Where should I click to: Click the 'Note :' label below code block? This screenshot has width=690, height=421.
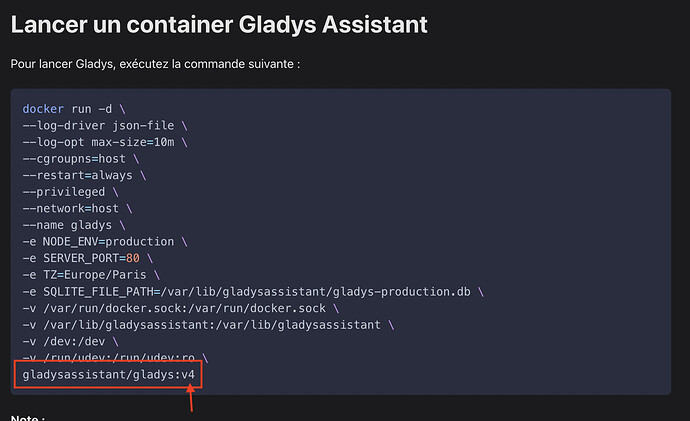(30, 417)
